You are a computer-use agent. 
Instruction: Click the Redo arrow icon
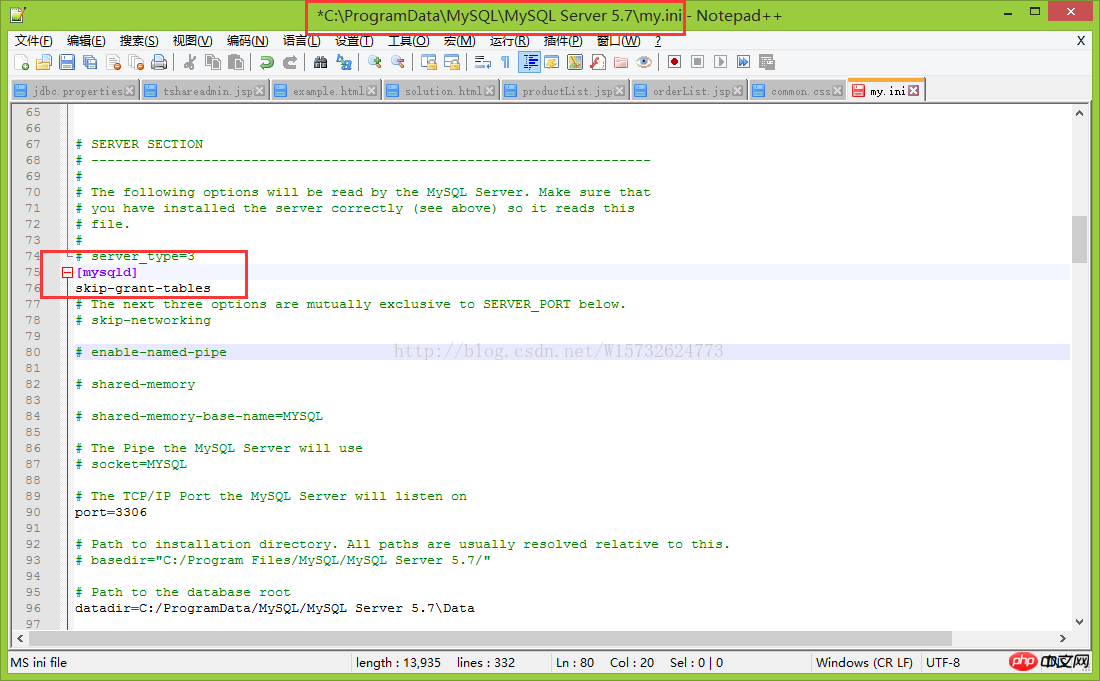click(290, 62)
